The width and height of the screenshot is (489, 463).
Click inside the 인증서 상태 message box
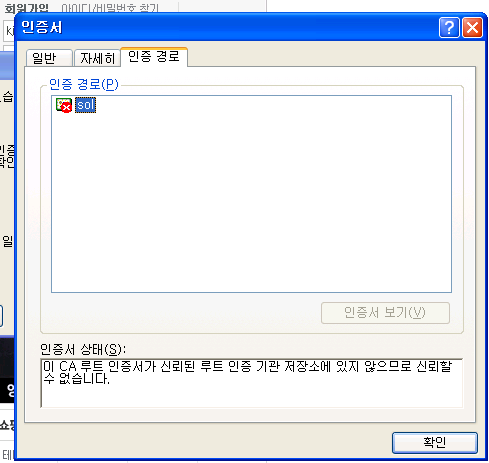(252, 383)
